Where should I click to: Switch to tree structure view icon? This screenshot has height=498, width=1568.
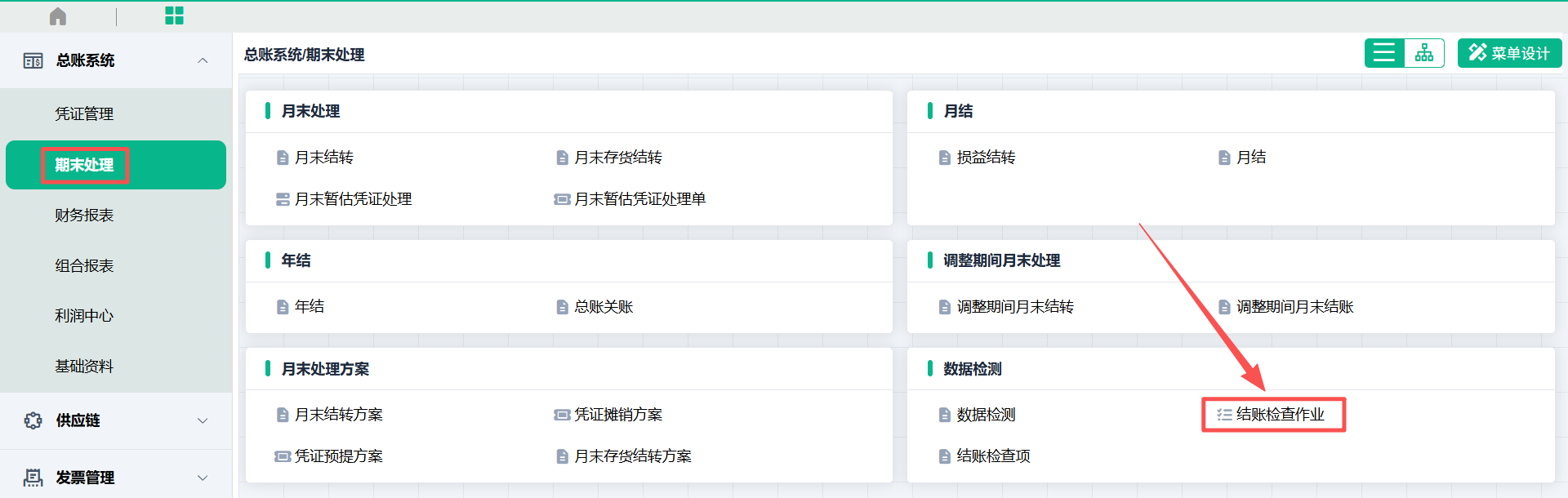(1424, 53)
